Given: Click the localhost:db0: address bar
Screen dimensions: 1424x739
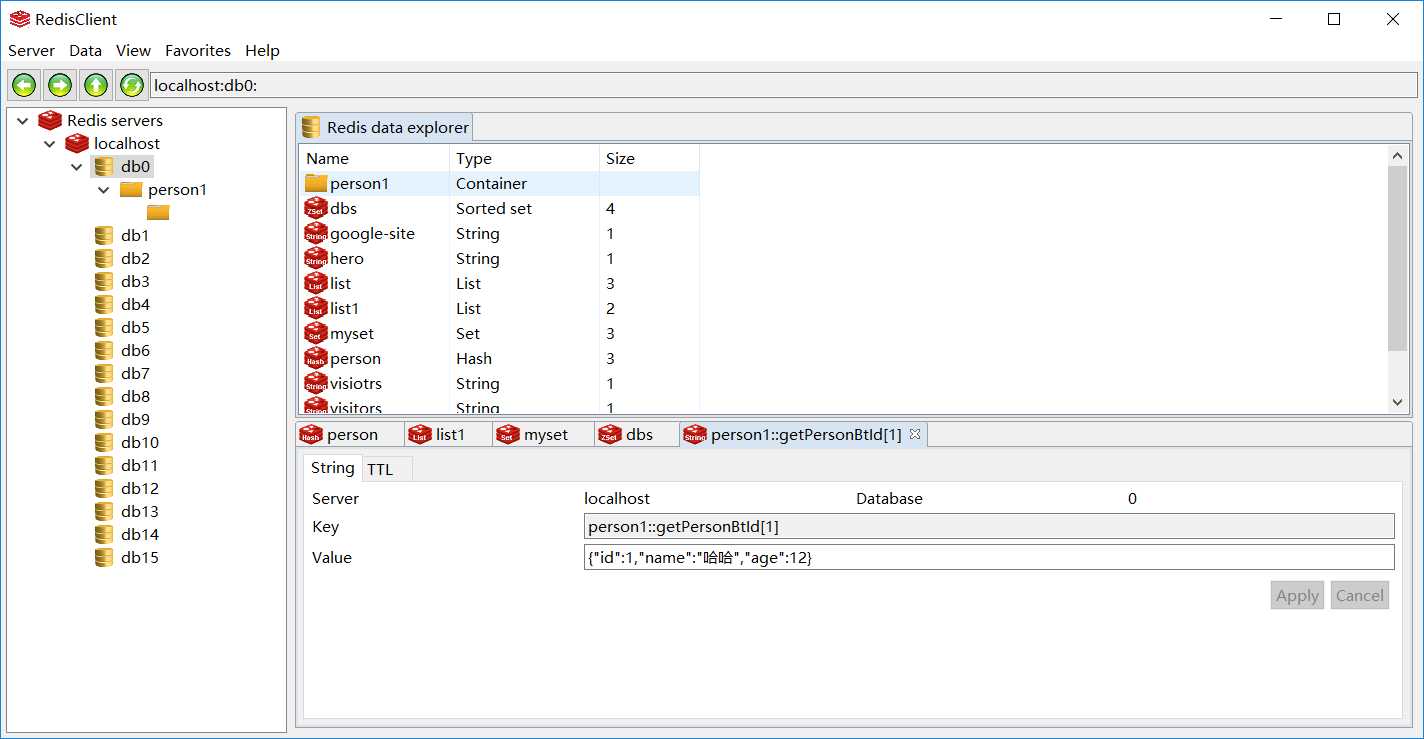Looking at the screenshot, I should pos(784,85).
